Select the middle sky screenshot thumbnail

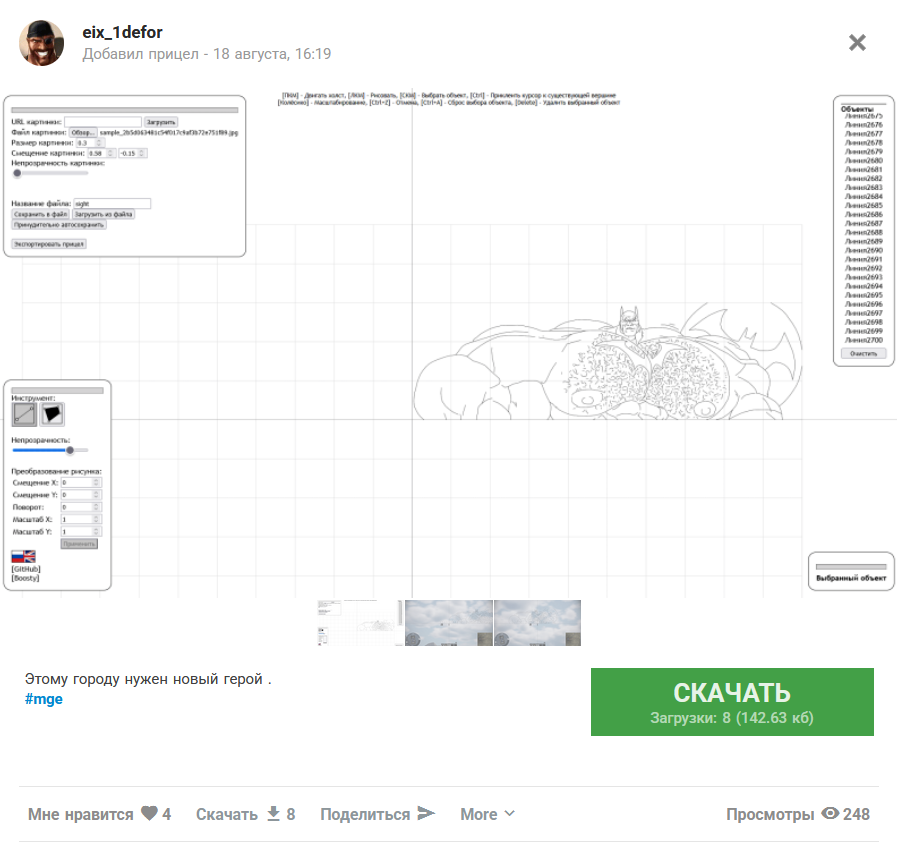pyautogui.click(x=448, y=623)
